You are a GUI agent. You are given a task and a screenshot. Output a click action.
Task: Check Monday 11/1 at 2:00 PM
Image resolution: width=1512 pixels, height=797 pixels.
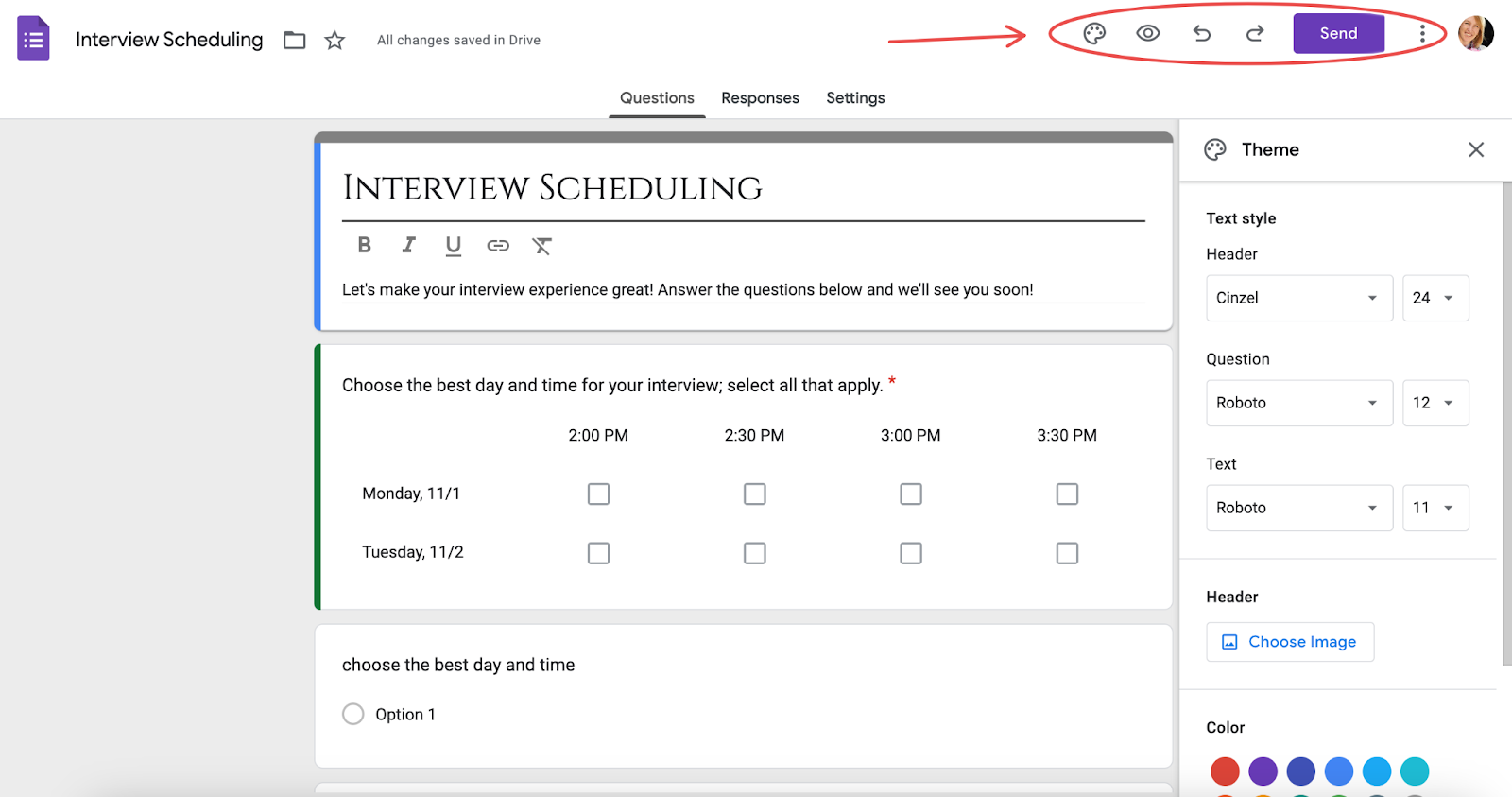click(x=598, y=494)
